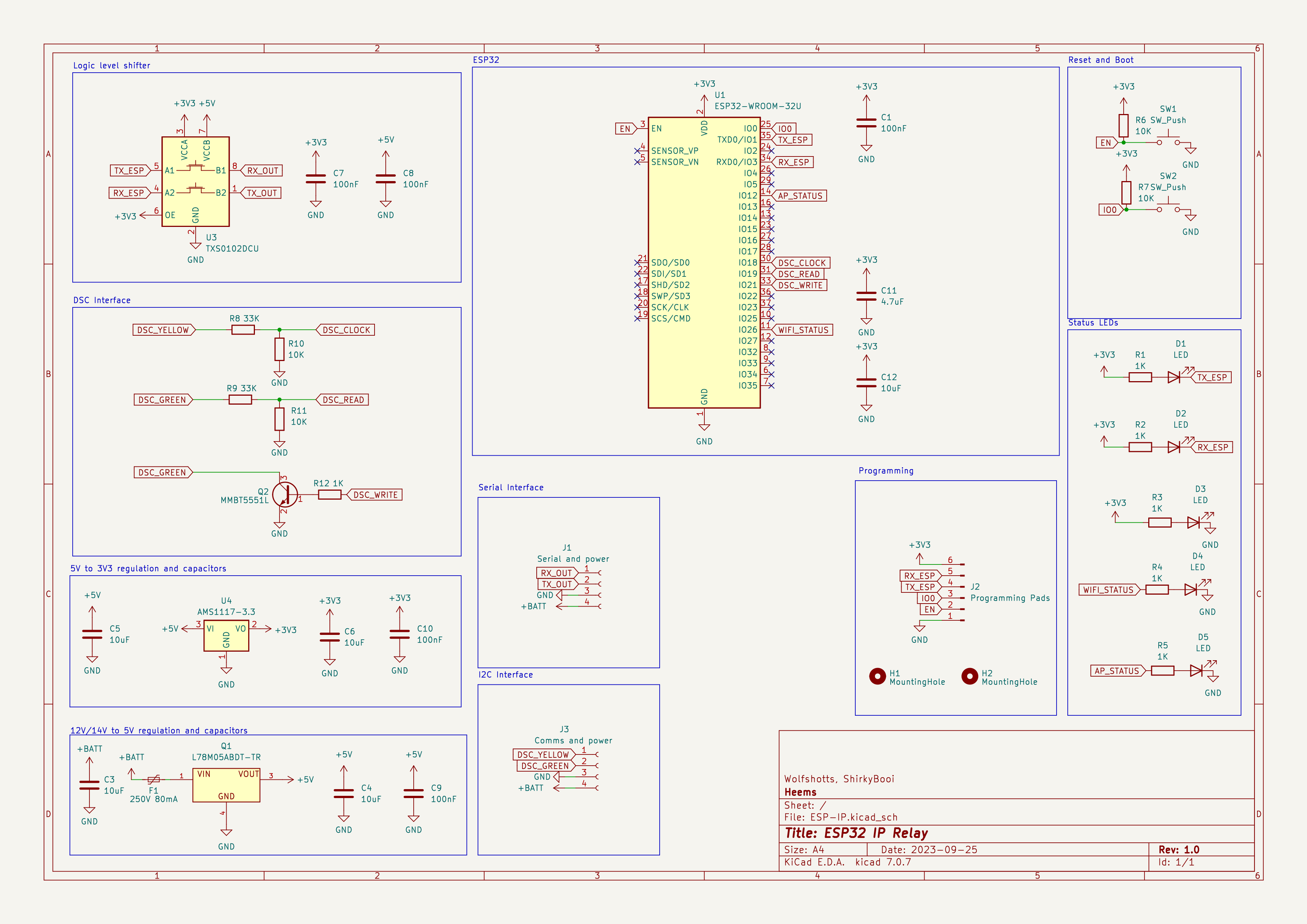The height and width of the screenshot is (924, 1307).
Task: Select the R8 33K resistor symbol
Action: point(243,330)
